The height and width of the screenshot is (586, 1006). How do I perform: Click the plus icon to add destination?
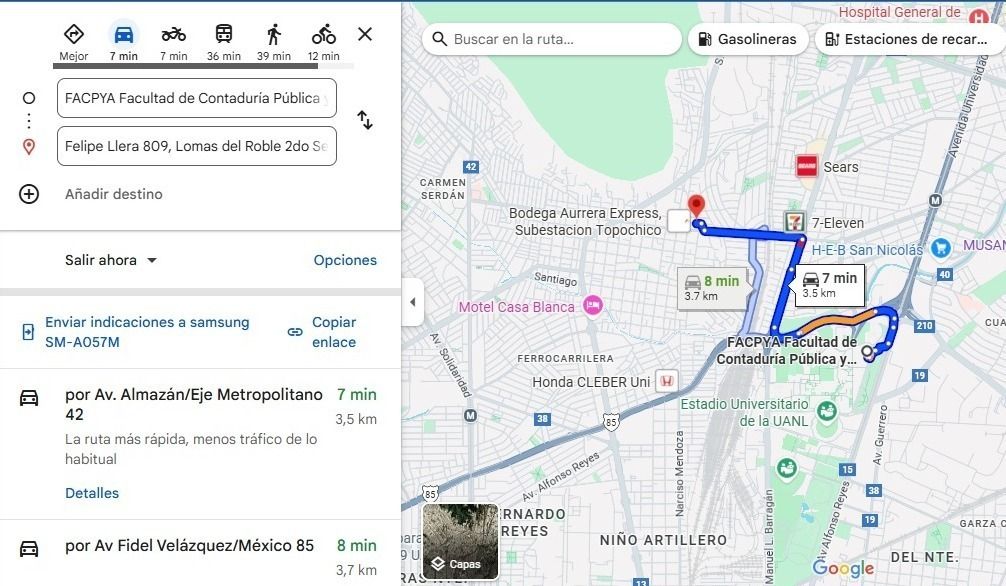29,194
